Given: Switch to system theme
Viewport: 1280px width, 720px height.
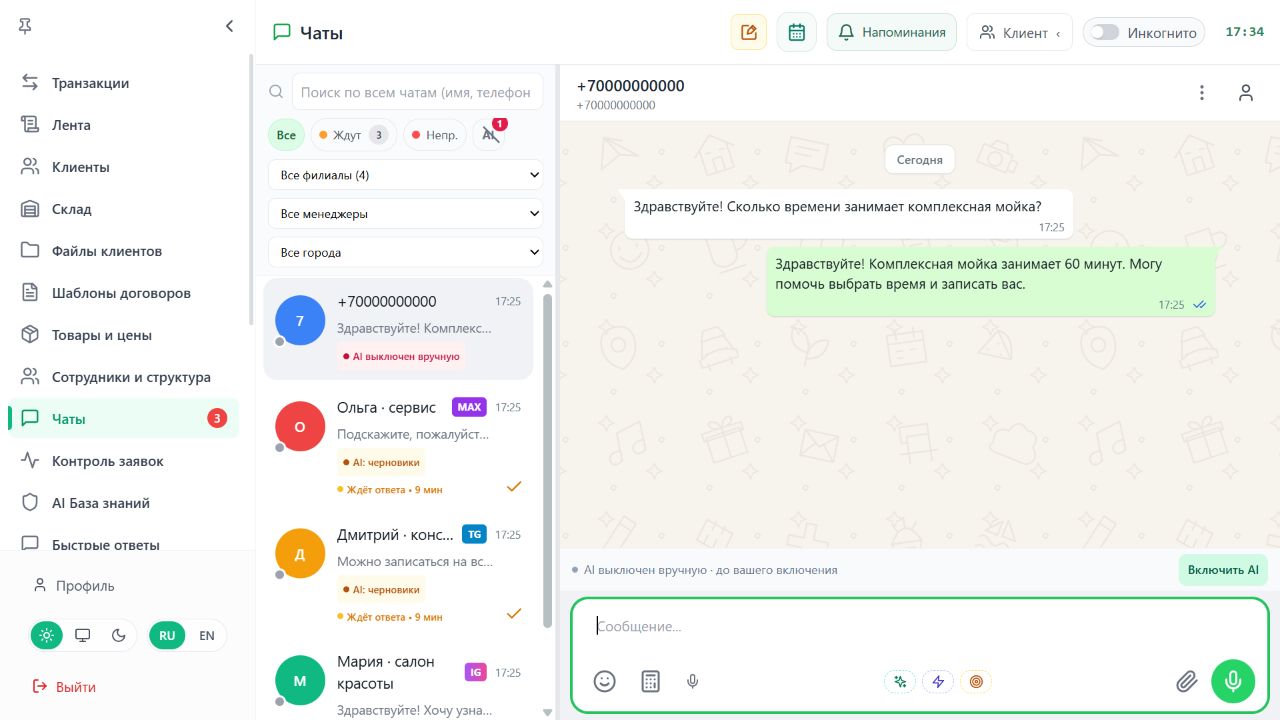Looking at the screenshot, I should [x=83, y=635].
